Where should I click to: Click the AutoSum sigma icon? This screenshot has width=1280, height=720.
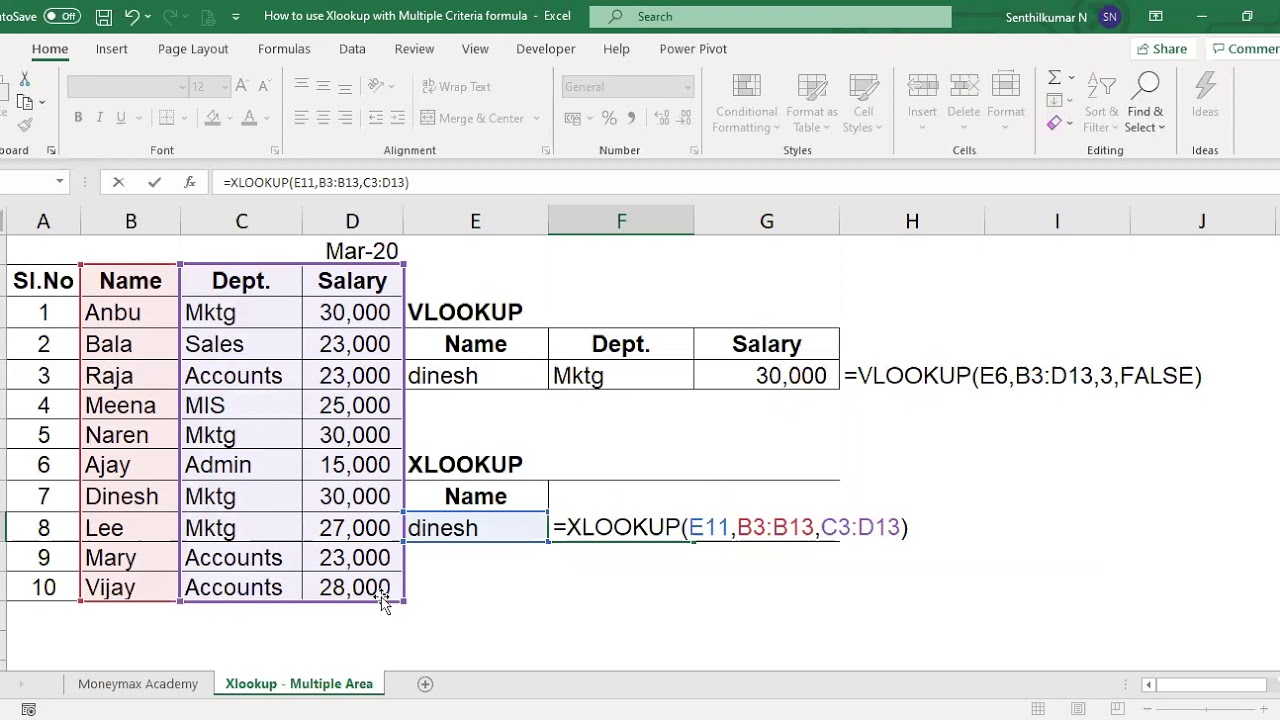coord(1054,78)
